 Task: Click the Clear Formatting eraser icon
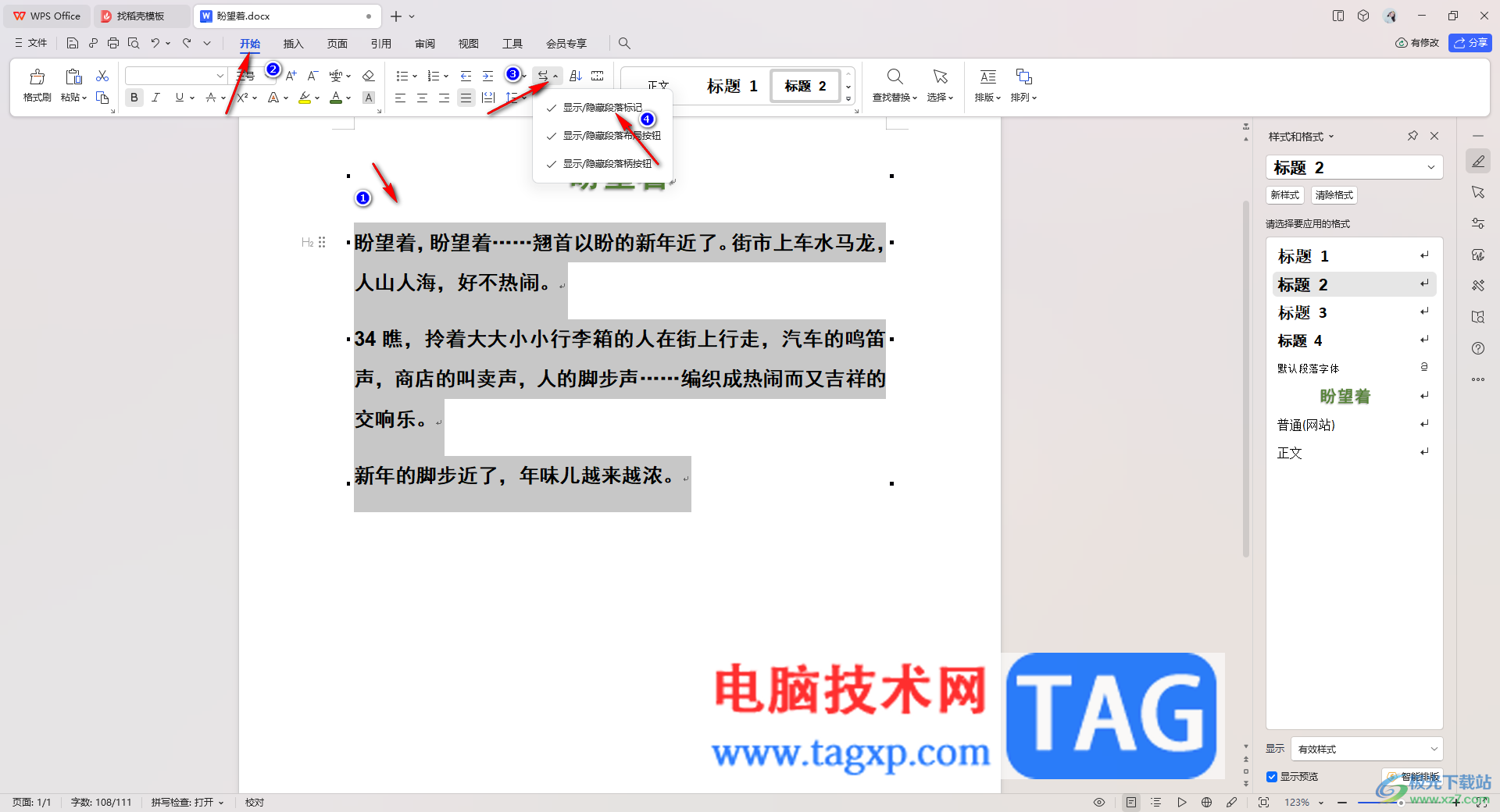coord(369,76)
